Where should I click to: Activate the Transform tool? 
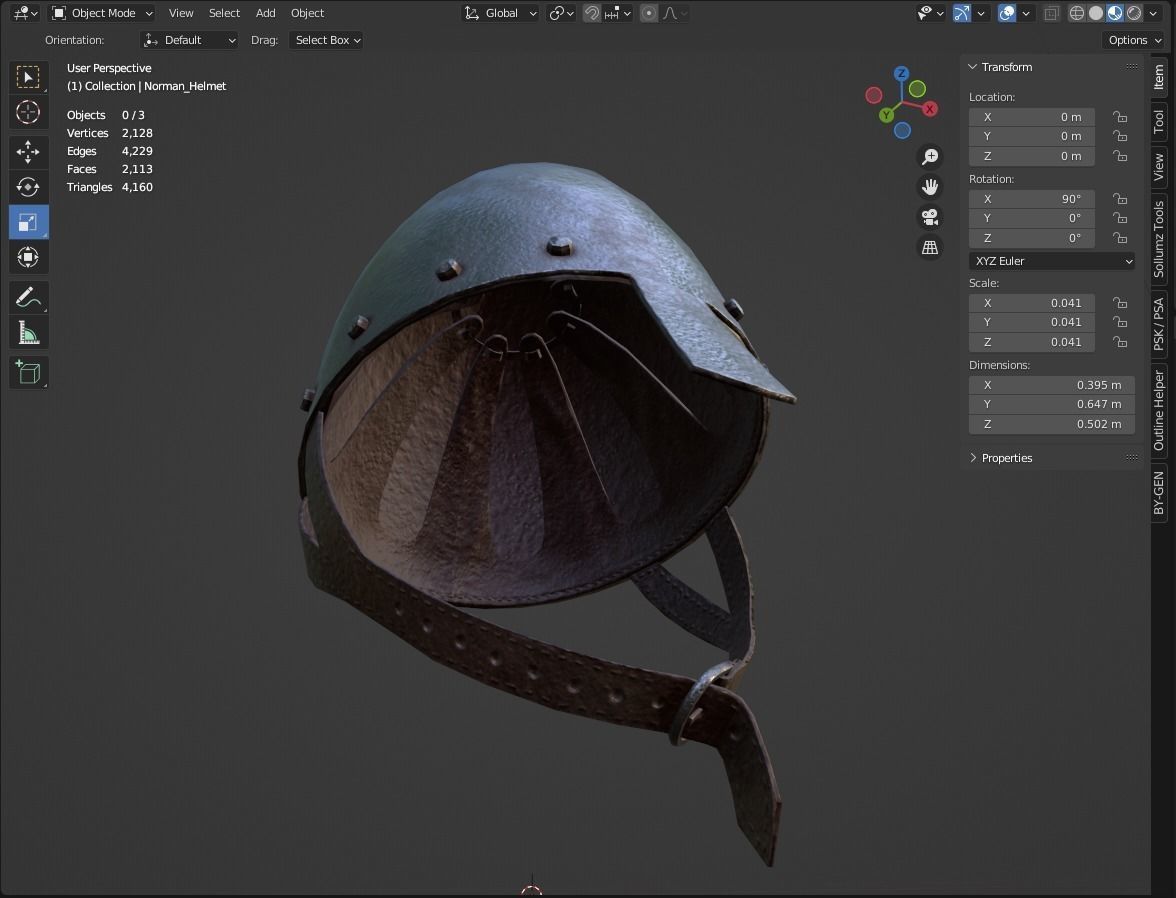28,257
